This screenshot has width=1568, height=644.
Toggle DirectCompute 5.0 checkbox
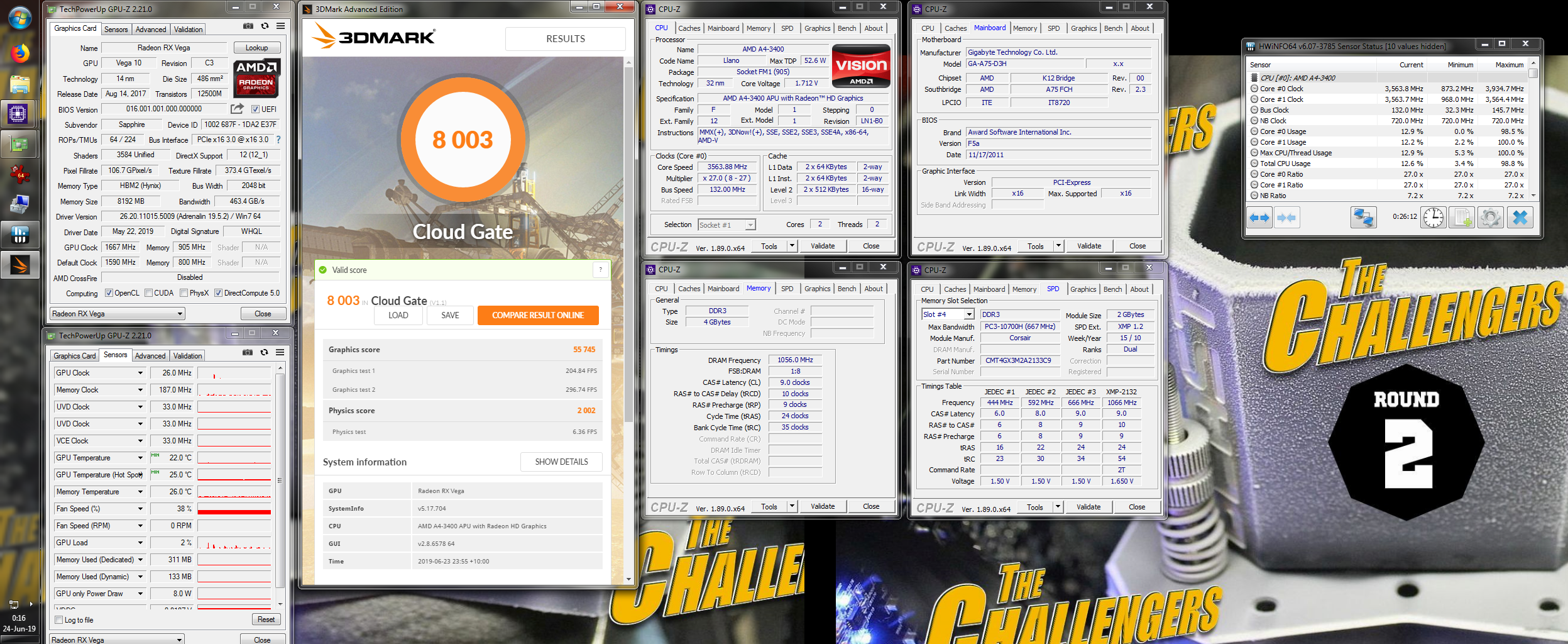[218, 293]
